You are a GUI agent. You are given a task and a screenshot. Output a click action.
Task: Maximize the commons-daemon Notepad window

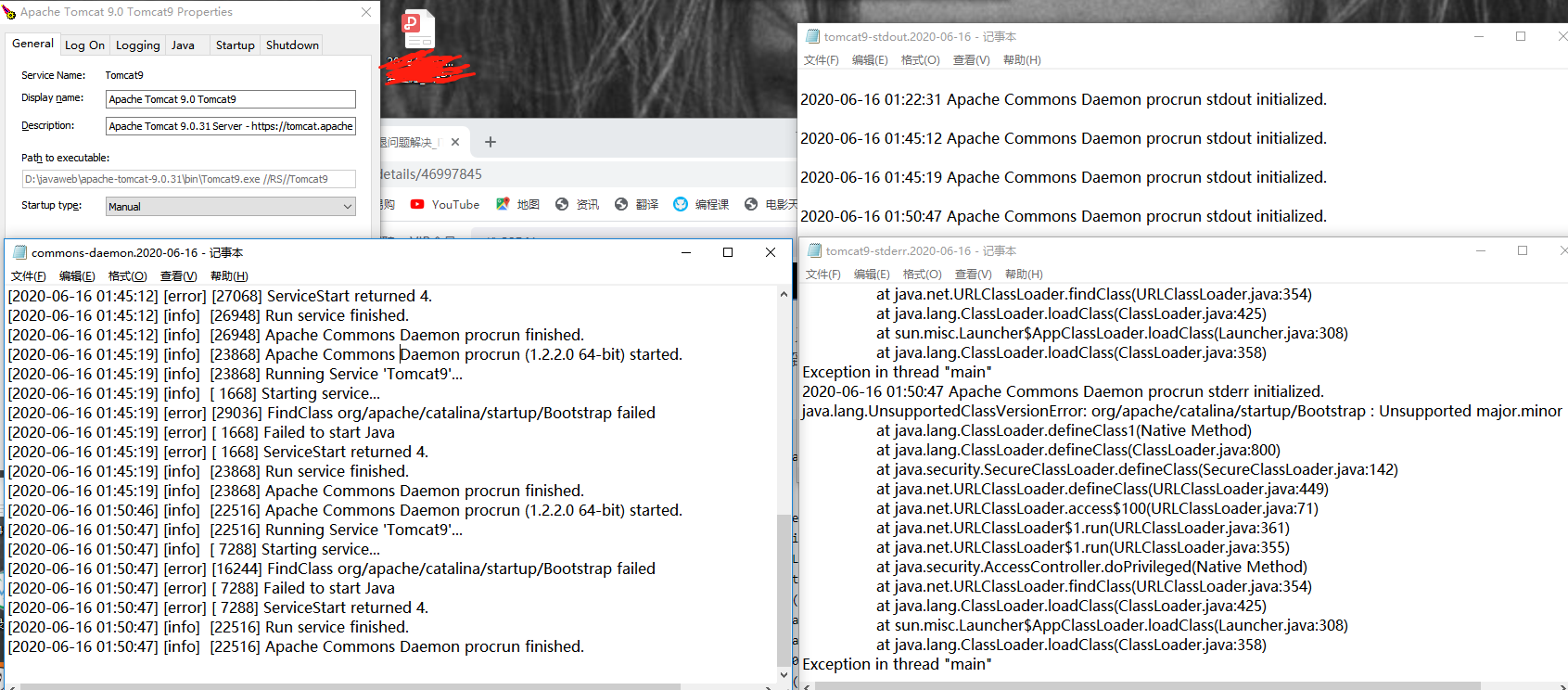(728, 252)
